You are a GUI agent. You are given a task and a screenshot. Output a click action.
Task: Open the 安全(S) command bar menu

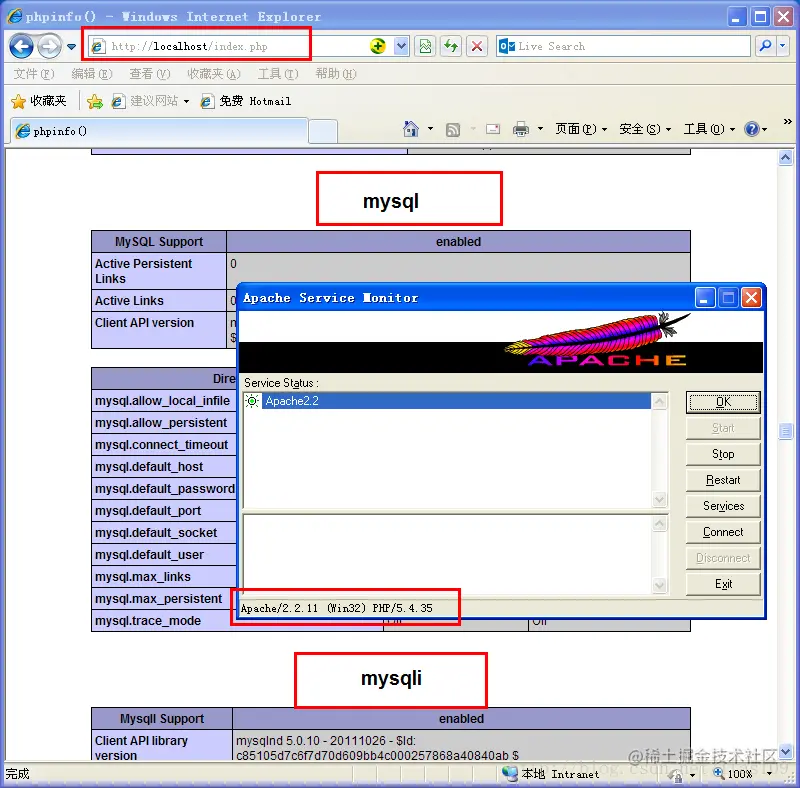point(645,129)
